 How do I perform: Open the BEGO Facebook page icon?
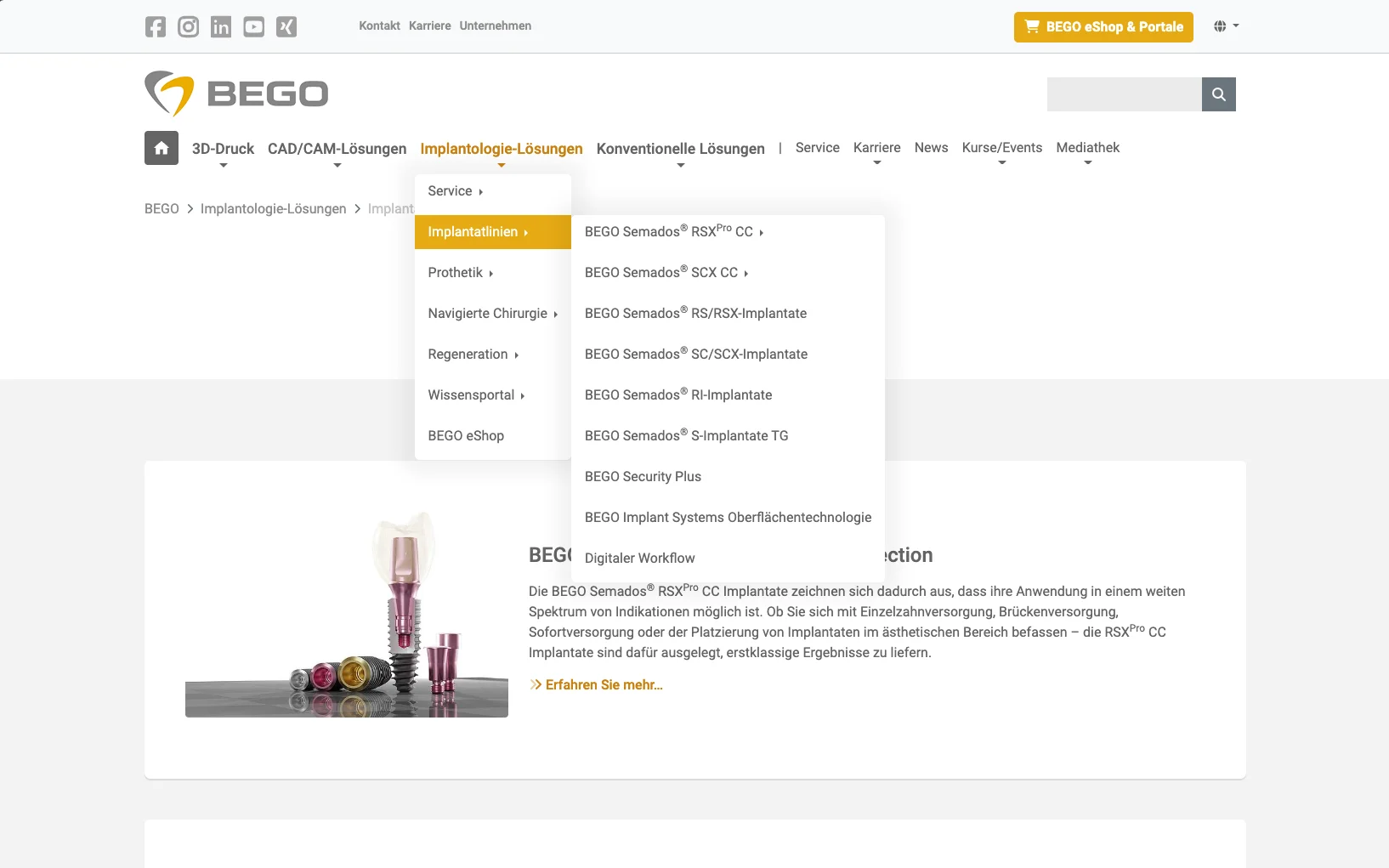[x=156, y=26]
